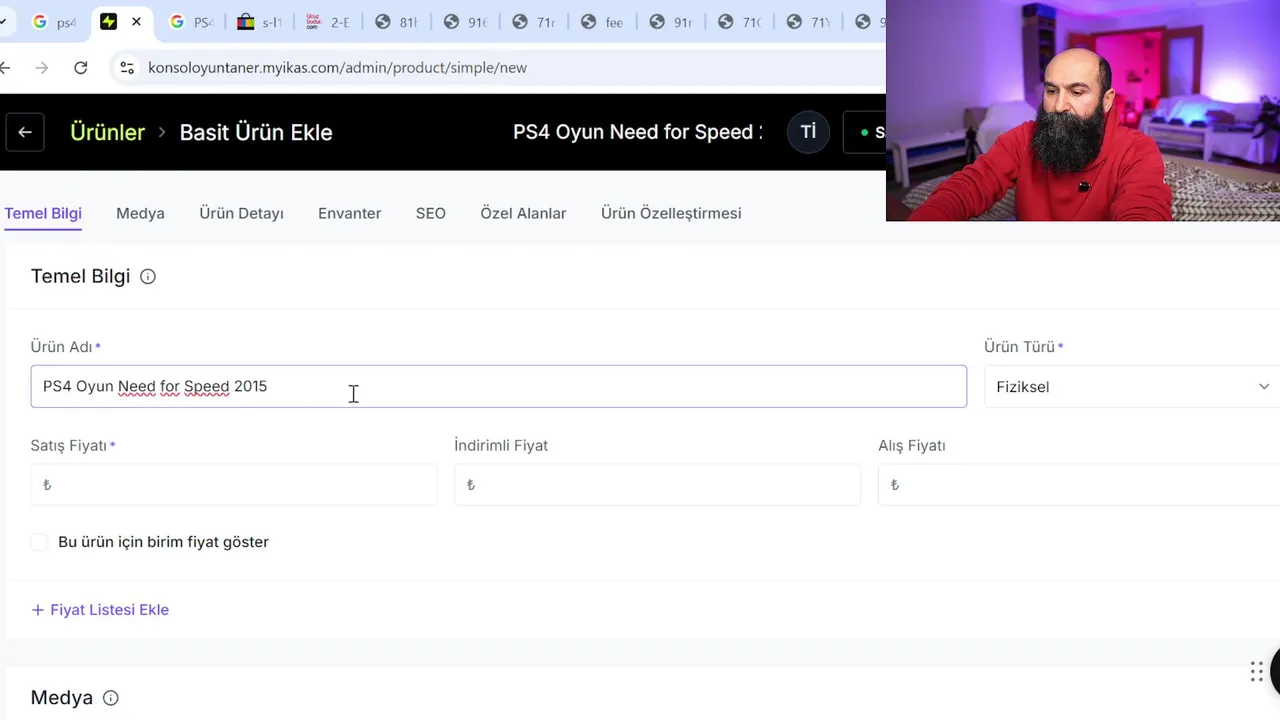Image resolution: width=1280 pixels, height=720 pixels.
Task: Select the Temel Bilgi tab
Action: pyautogui.click(x=43, y=213)
